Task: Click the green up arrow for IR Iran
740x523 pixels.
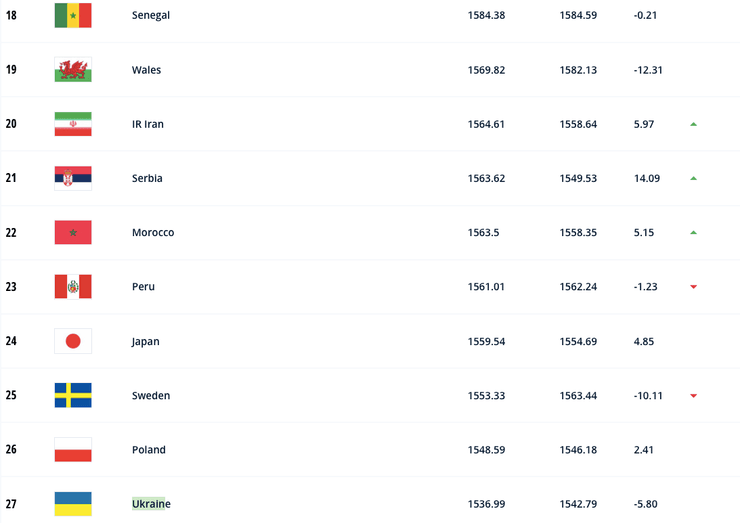Action: [x=693, y=124]
